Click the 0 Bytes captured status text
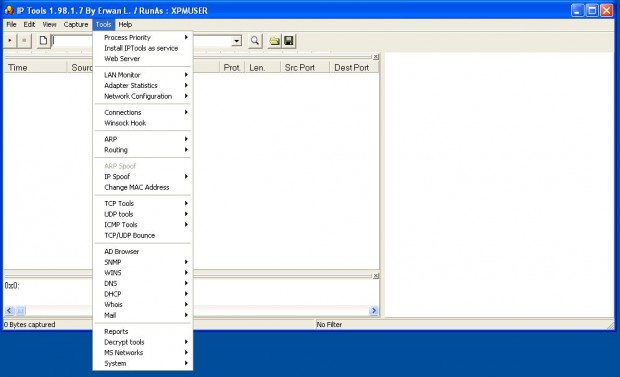The image size is (620, 377). pos(30,324)
